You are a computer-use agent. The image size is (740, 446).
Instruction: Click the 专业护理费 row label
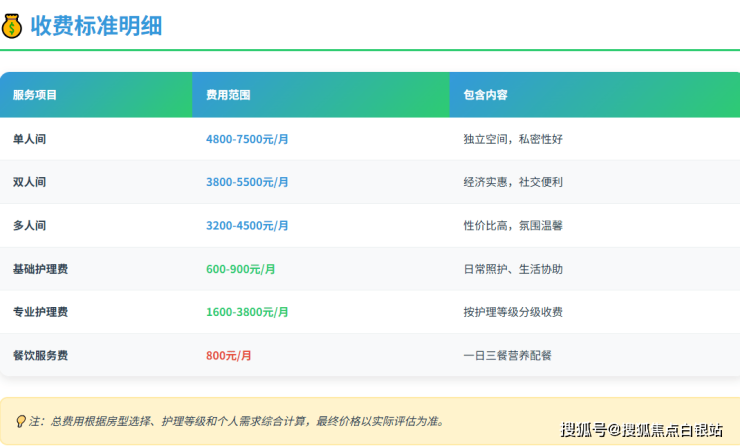pos(40,312)
